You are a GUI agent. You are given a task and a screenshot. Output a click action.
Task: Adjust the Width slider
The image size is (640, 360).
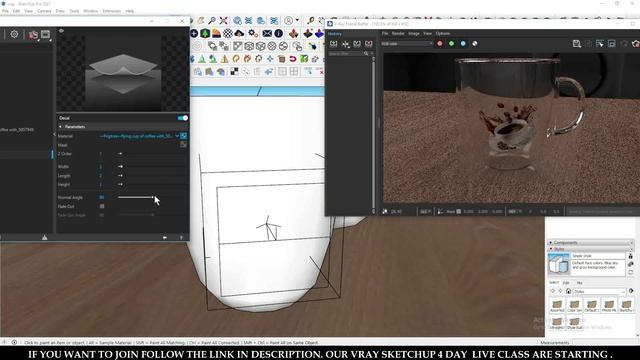pyautogui.click(x=120, y=167)
